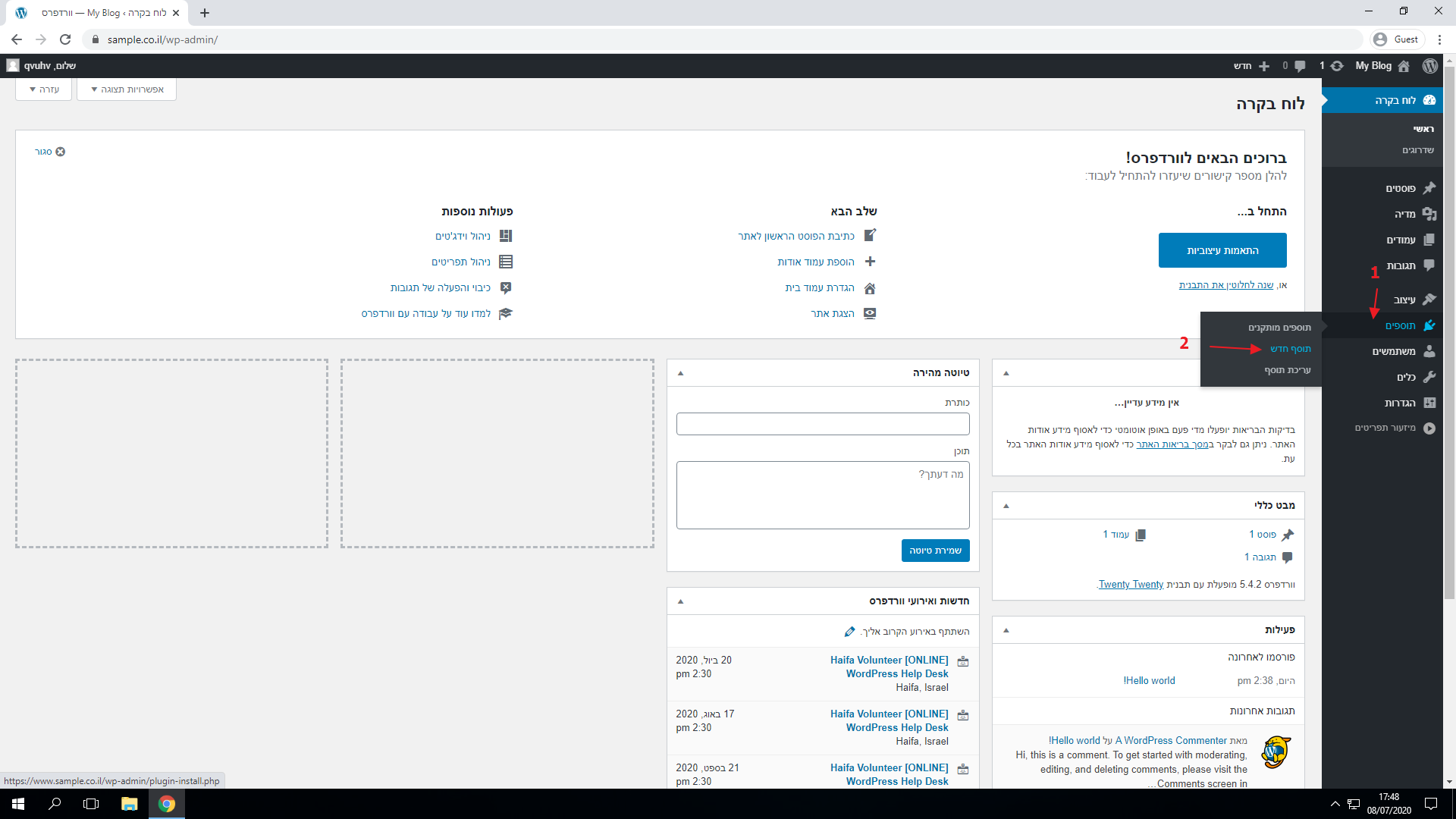Open Chrome from the Windows taskbar
The image size is (1456, 819).
coord(167,804)
